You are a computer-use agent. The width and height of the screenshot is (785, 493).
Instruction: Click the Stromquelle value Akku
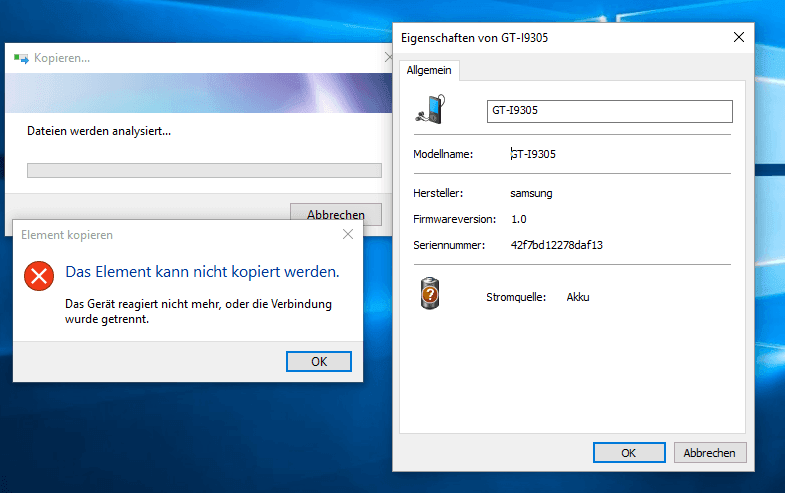pos(578,297)
